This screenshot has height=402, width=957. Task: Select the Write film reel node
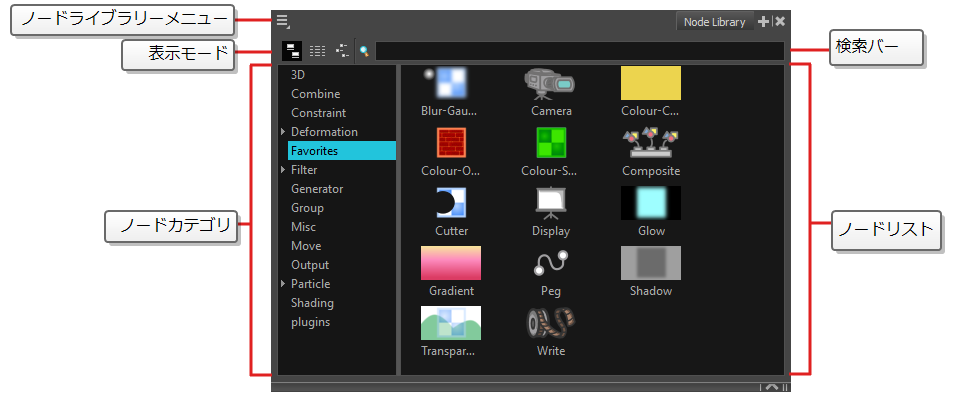coord(550,323)
